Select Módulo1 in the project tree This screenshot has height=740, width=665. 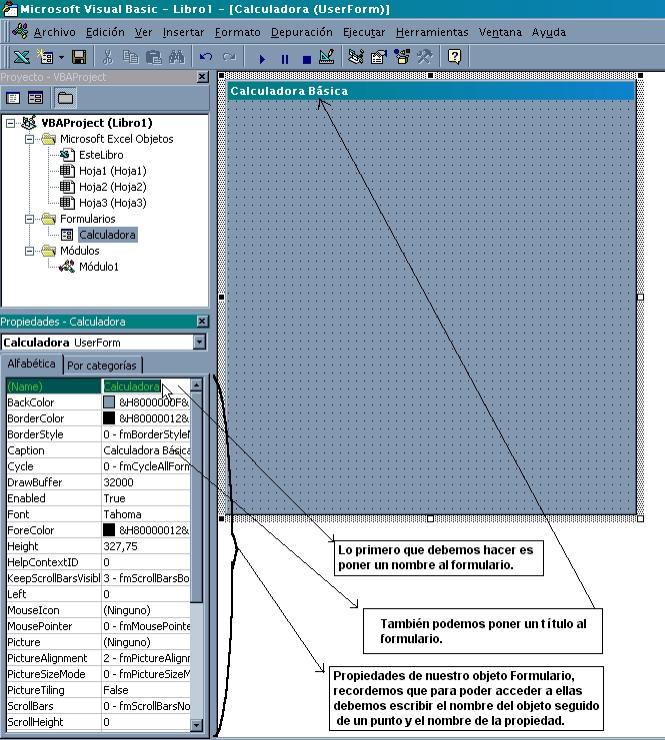click(98, 267)
